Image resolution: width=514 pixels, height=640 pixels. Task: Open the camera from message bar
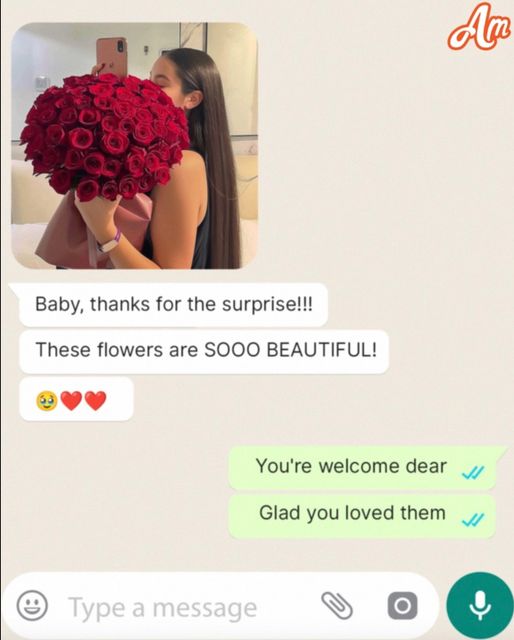tap(402, 606)
